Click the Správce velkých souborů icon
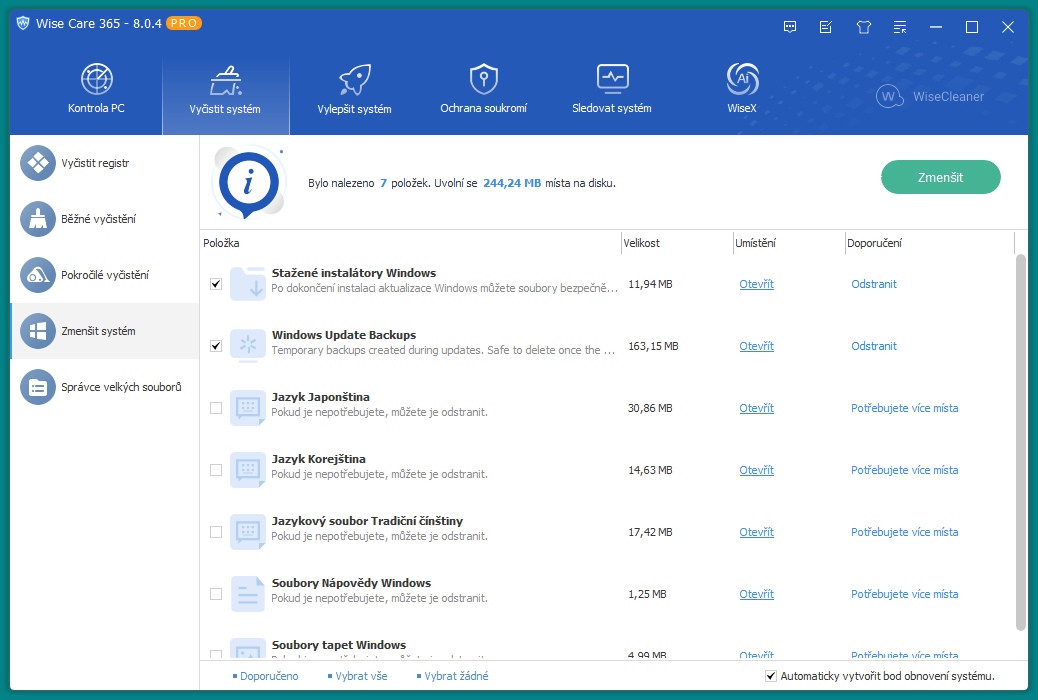The image size is (1038, 700). click(x=38, y=387)
